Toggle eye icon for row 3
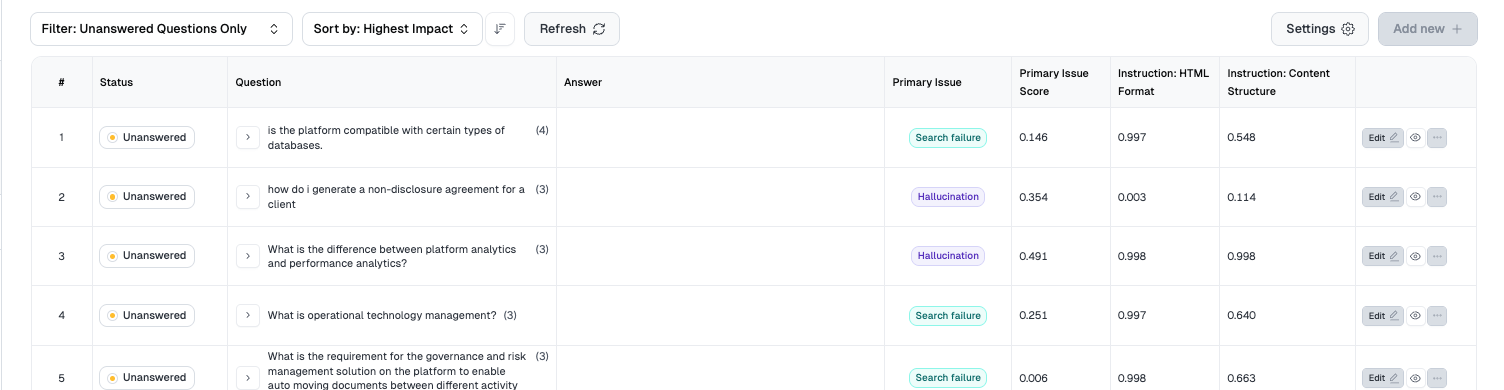 coord(1416,256)
